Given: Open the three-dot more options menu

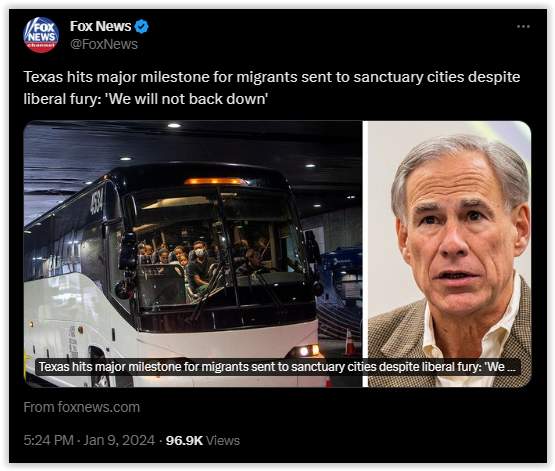Looking at the screenshot, I should coord(523,27).
